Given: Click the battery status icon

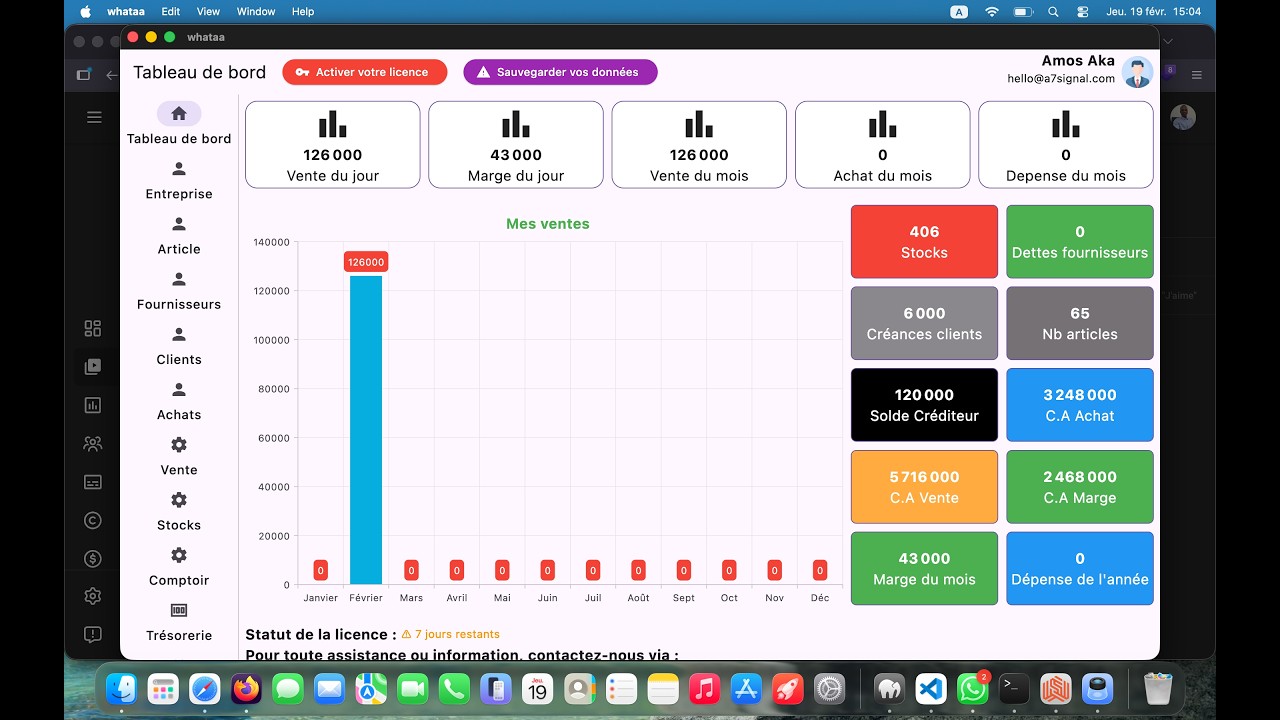Looking at the screenshot, I should point(1023,12).
